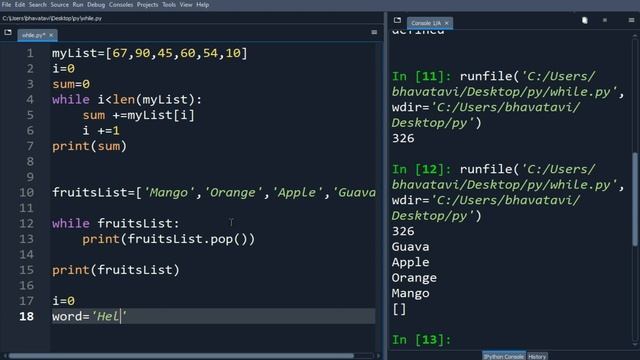This screenshot has width=640, height=360.
Task: Click code line 'sum=0'
Action: click(71, 84)
